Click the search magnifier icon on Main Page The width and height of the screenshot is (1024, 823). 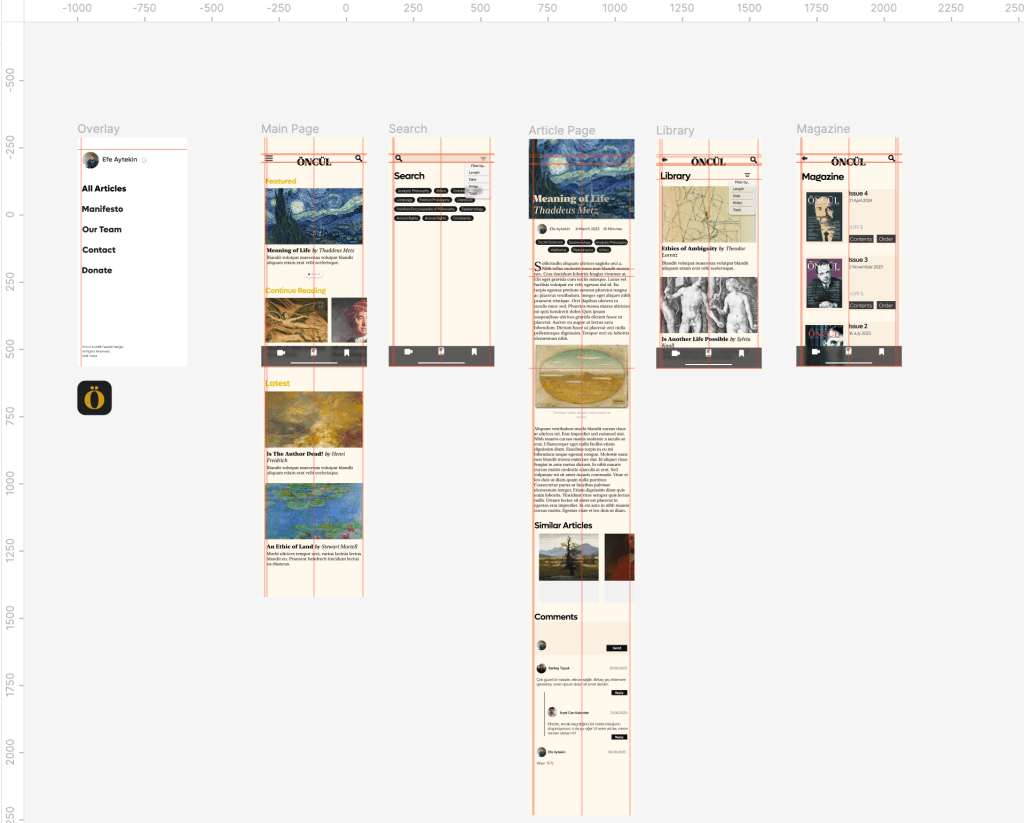(x=359, y=158)
